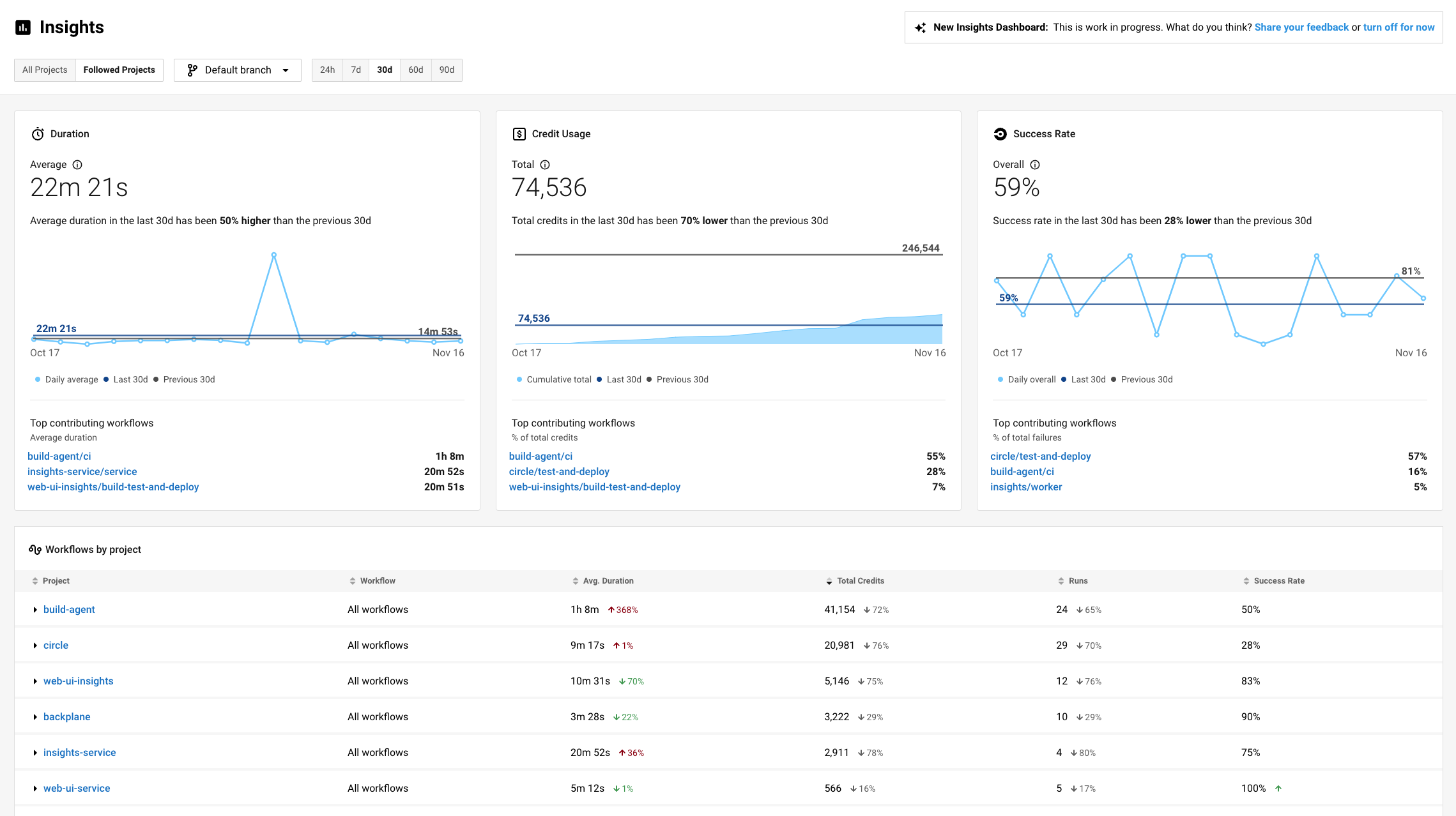Screen dimensions: 1456x816
Task: Open the insights-service project link
Action: pyautogui.click(x=80, y=753)
